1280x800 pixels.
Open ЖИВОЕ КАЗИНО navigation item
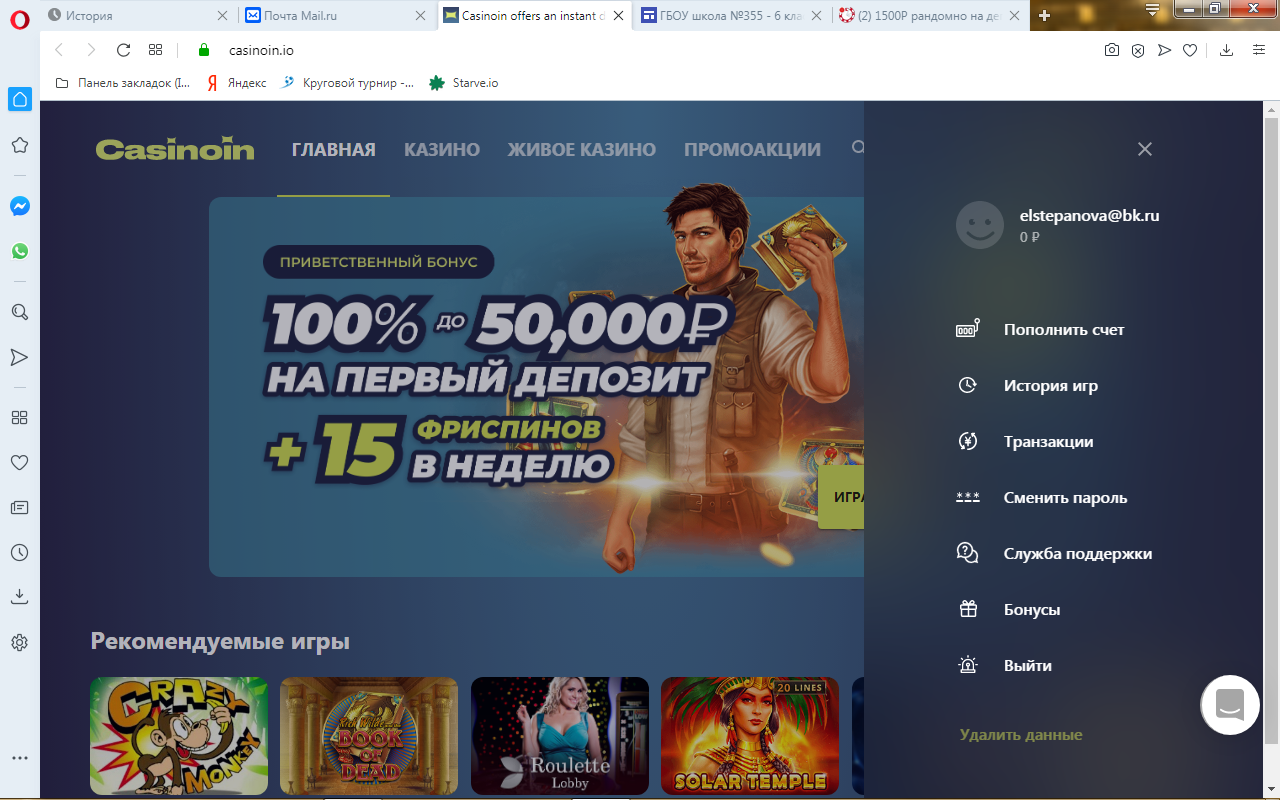point(582,149)
